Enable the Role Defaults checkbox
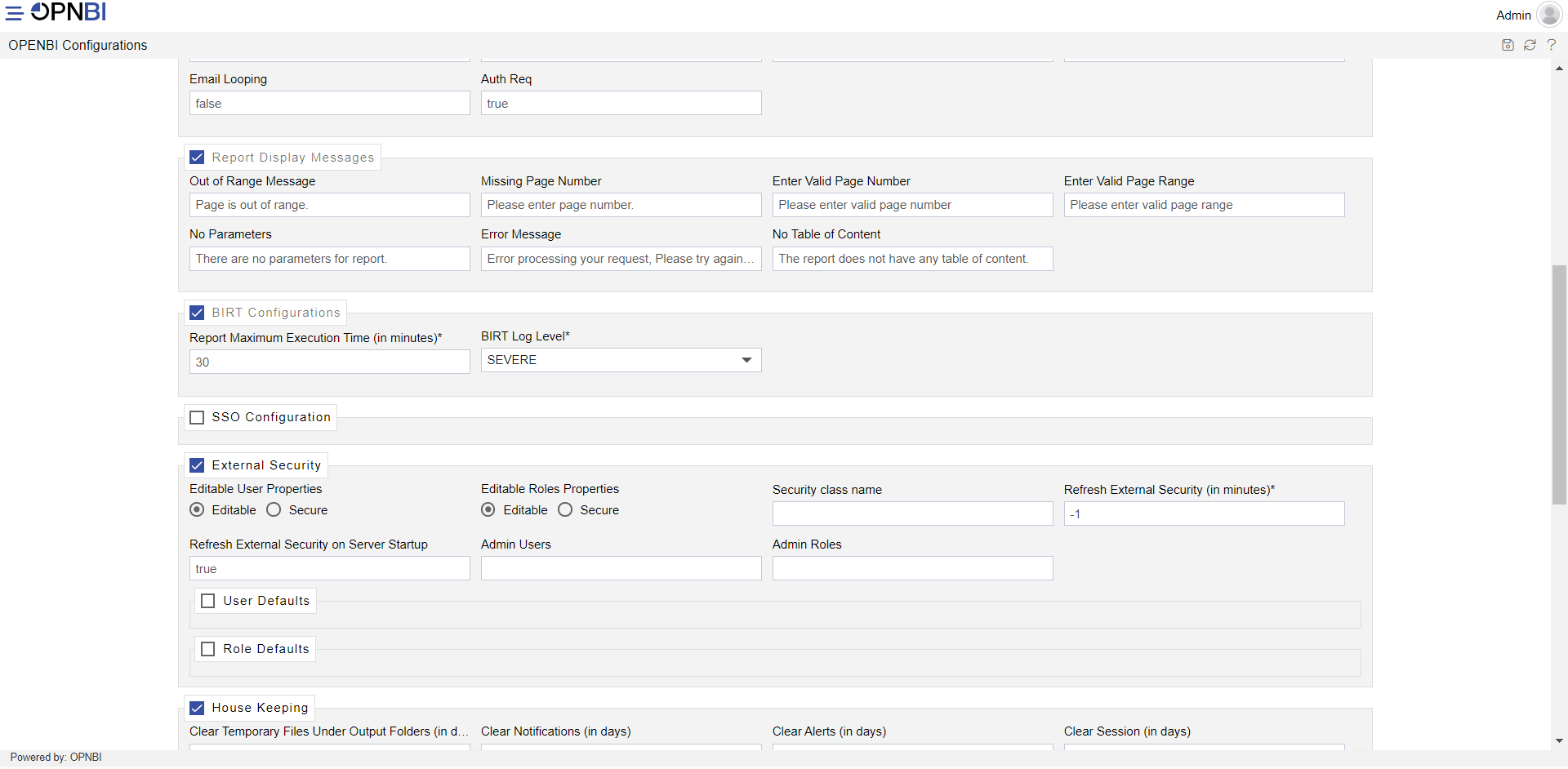 pyautogui.click(x=208, y=649)
